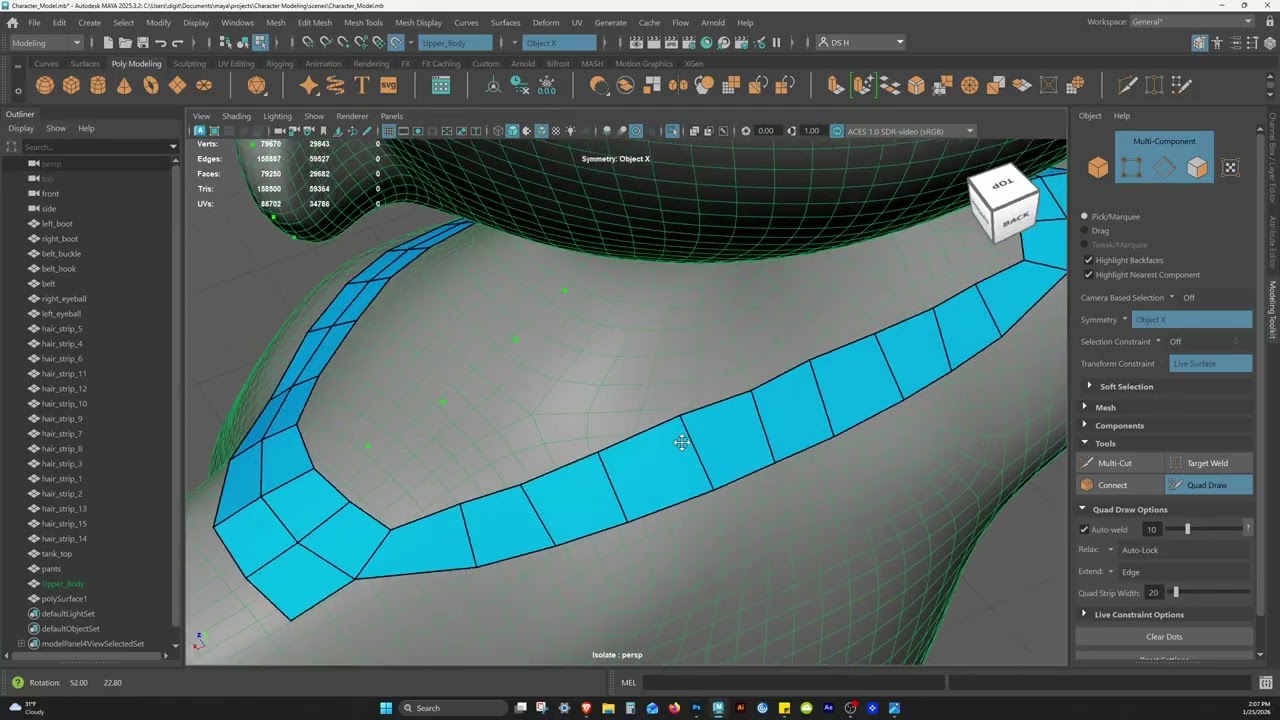Image resolution: width=1280 pixels, height=720 pixels.
Task: Click the Outliner search field
Action: tap(96, 147)
